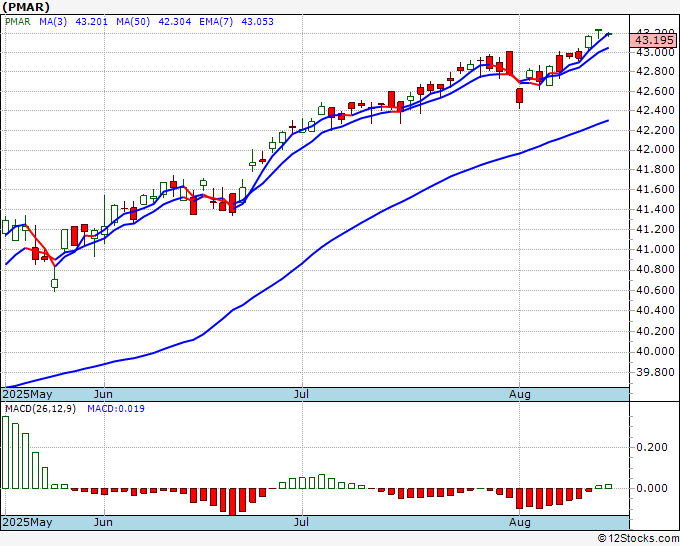
Task: Click Jun on the MACD panel axis
Action: 103,522
